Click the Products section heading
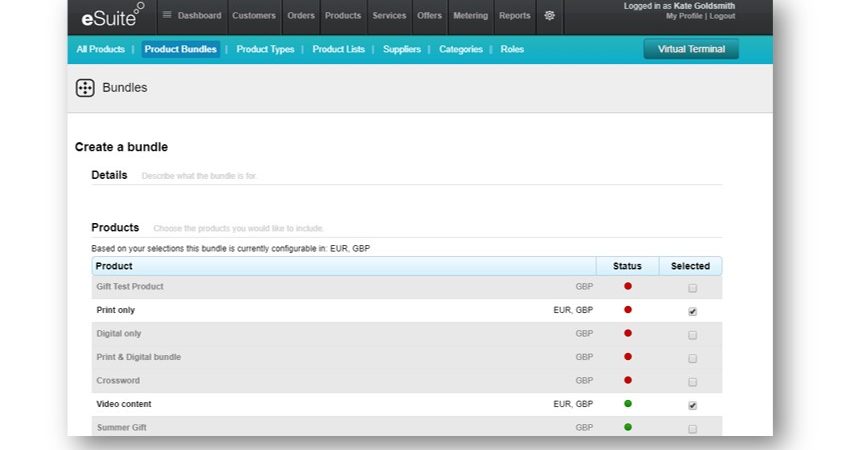This screenshot has height=450, width=865. point(115,227)
